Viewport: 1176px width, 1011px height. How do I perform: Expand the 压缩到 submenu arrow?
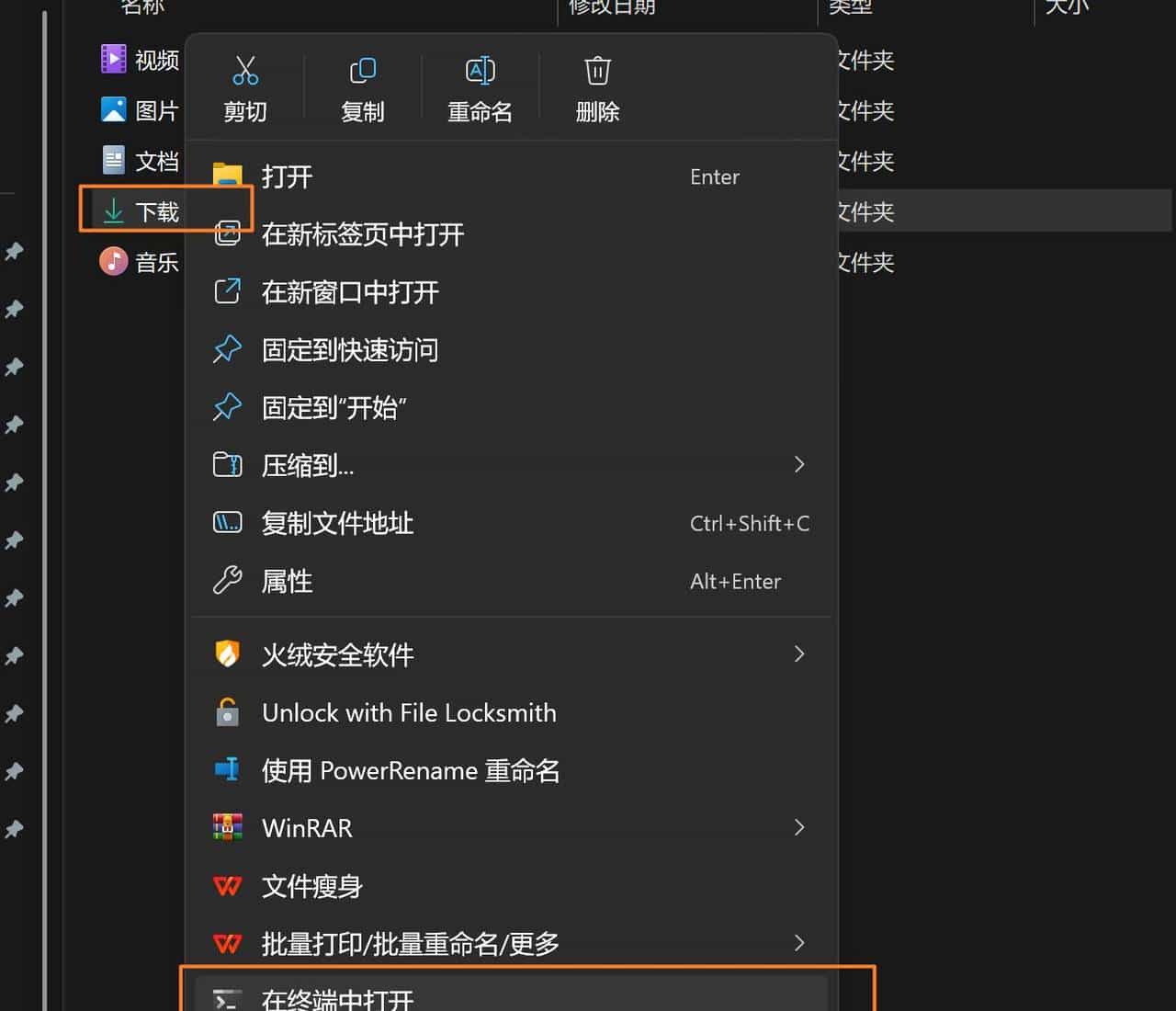click(x=798, y=464)
